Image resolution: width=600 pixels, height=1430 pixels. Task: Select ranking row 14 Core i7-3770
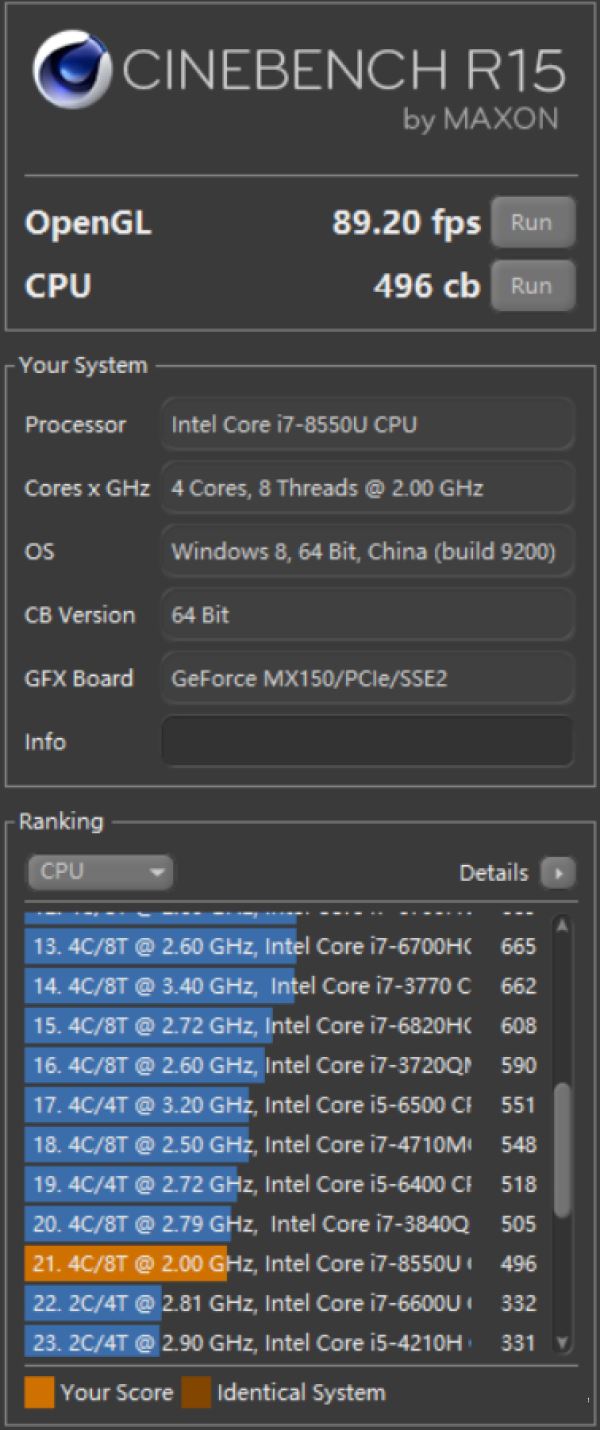pos(286,986)
